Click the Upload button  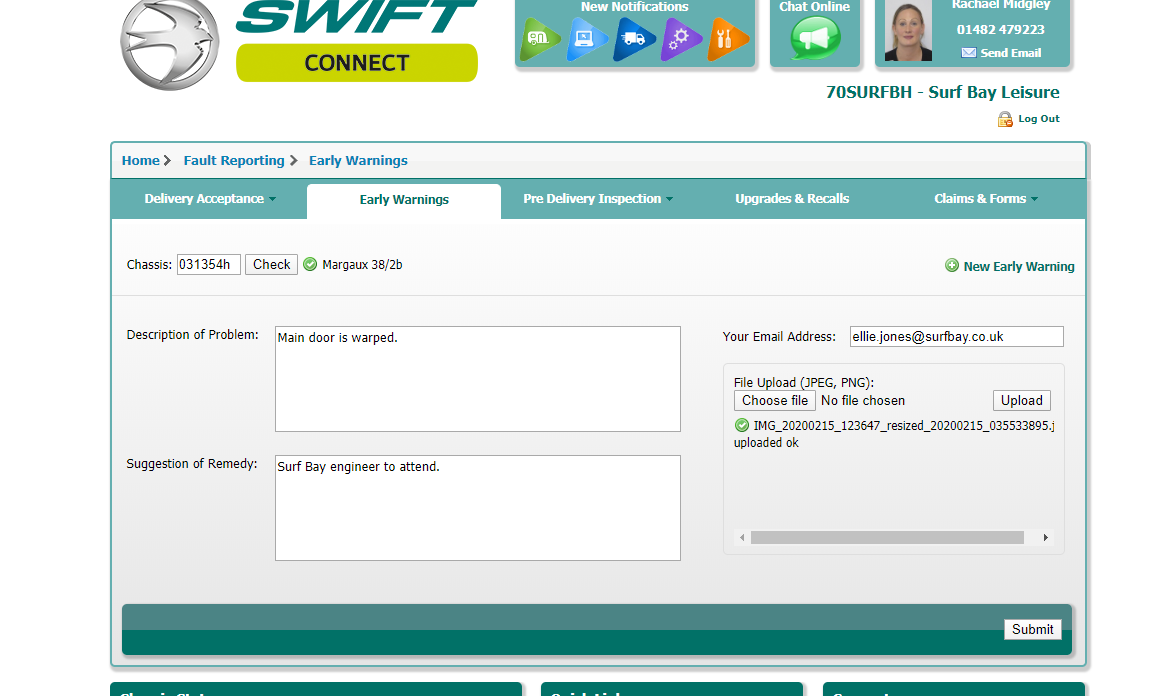1022,401
